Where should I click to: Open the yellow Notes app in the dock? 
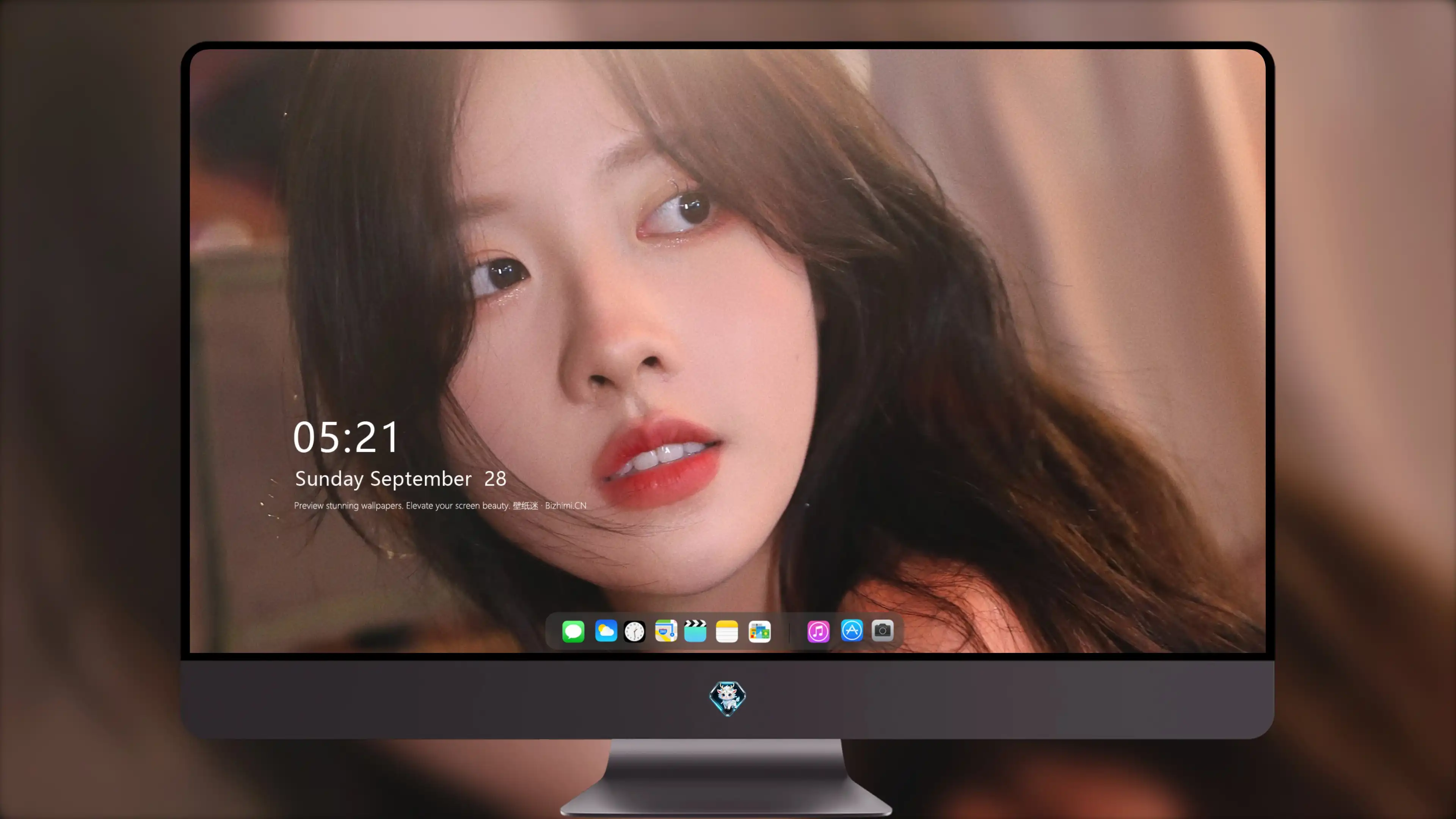coord(727,631)
